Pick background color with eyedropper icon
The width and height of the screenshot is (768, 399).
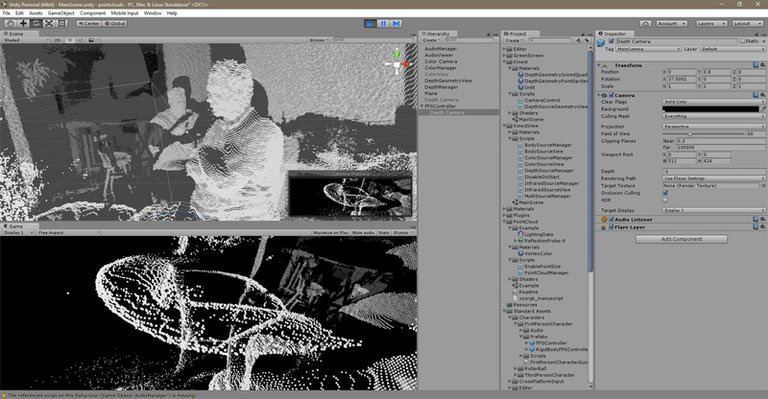click(x=763, y=109)
